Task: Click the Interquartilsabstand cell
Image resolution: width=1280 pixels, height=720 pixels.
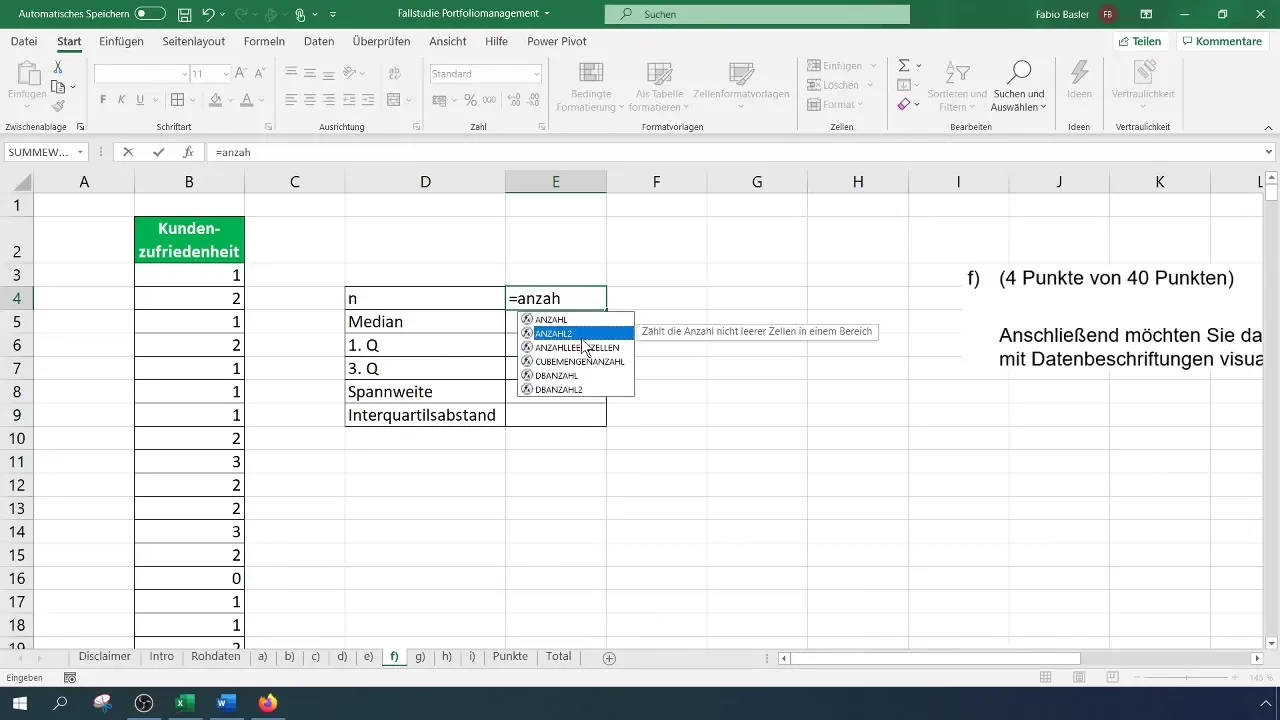Action: pos(425,414)
